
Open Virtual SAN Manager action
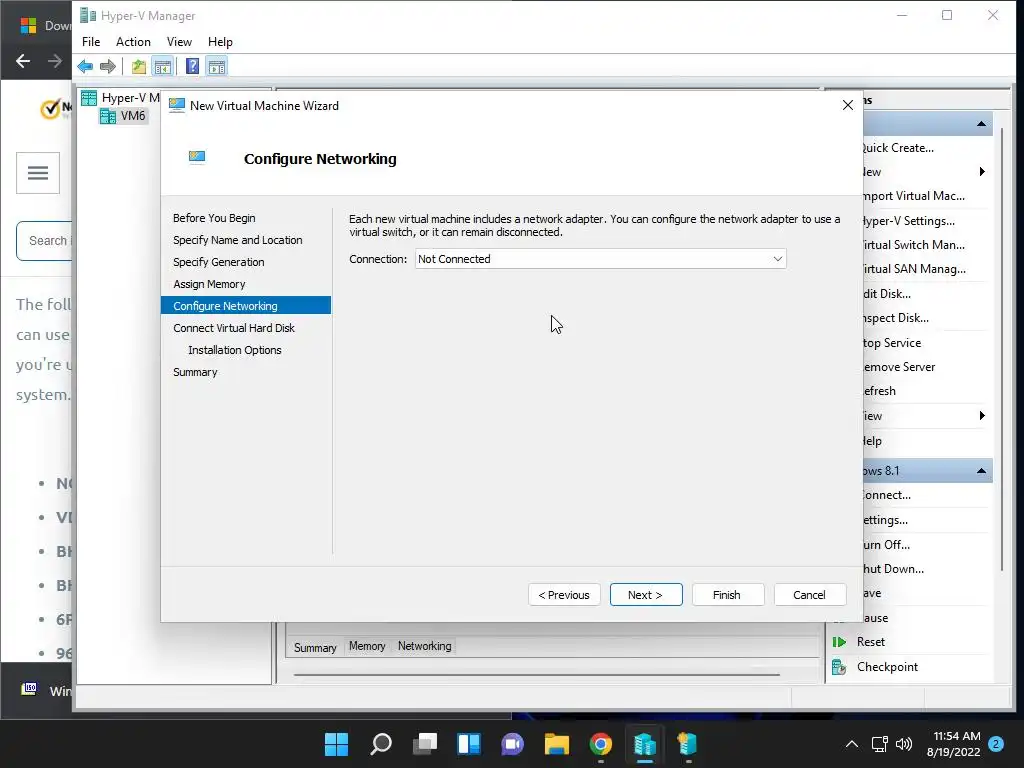pyautogui.click(x=914, y=269)
